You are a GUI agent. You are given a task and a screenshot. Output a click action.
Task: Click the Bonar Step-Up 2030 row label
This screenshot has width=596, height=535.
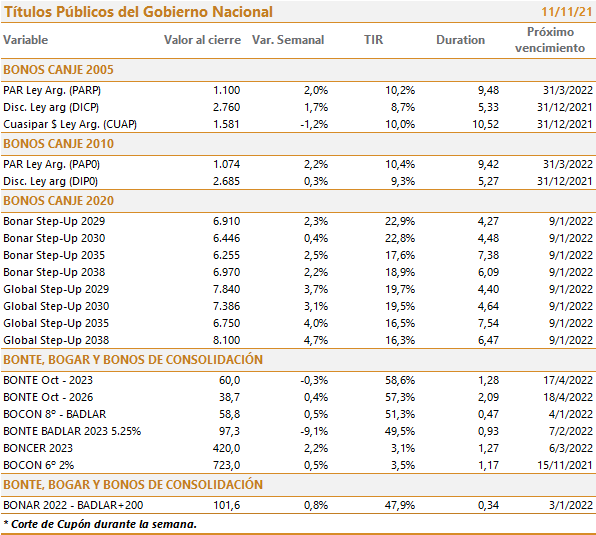(54, 239)
